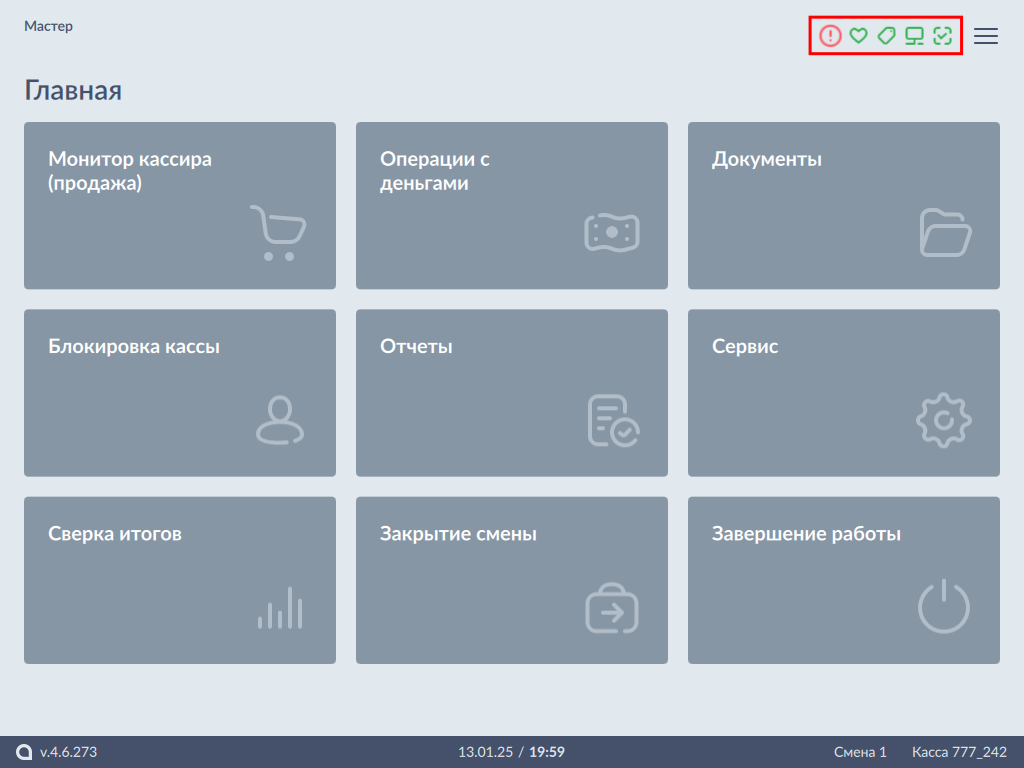Click the folder icon in Документы

(944, 233)
